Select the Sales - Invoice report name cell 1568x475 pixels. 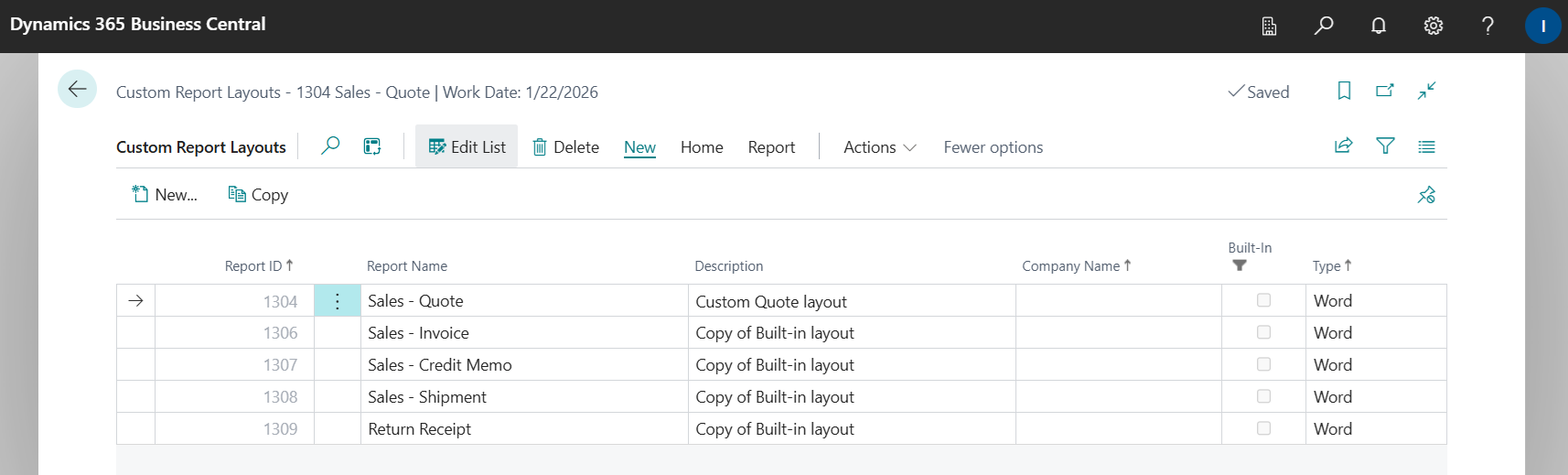tap(524, 333)
